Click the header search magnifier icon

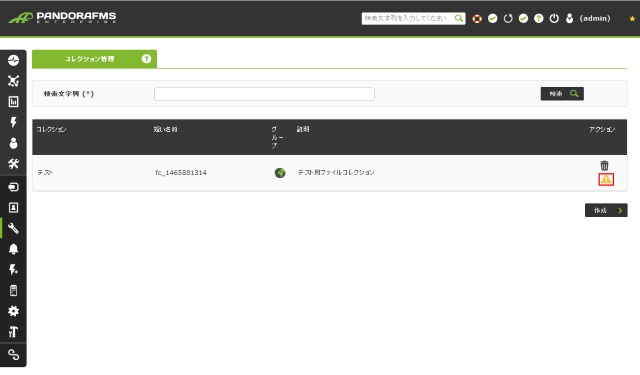(459, 18)
